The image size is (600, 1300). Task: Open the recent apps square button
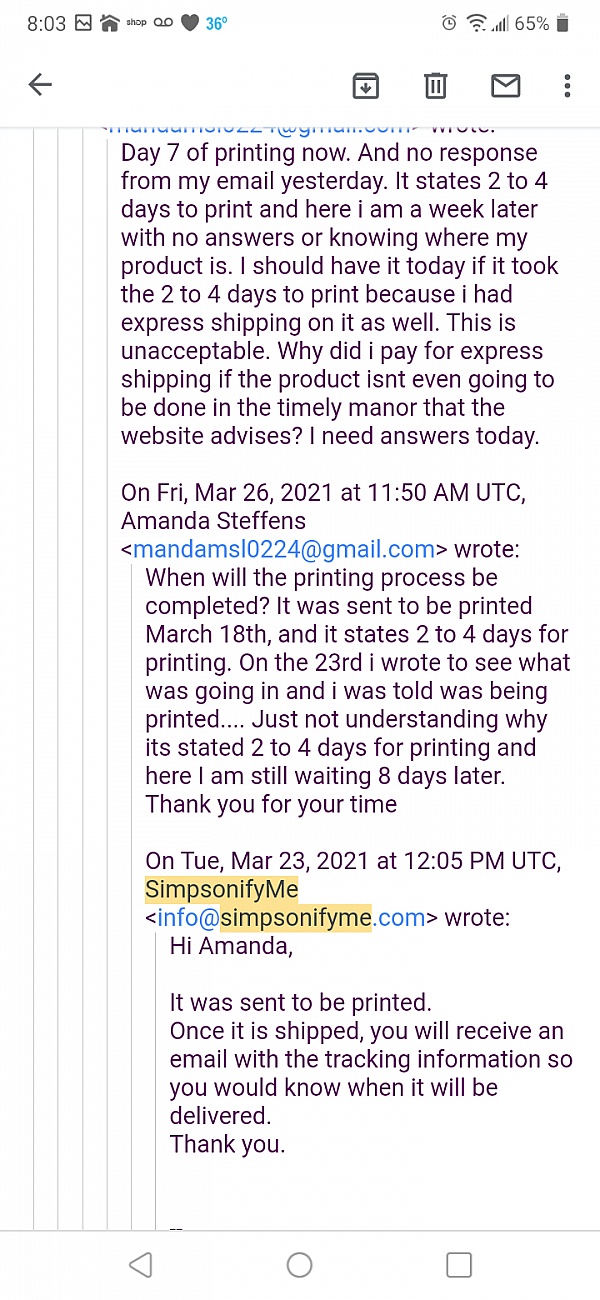(x=459, y=1265)
